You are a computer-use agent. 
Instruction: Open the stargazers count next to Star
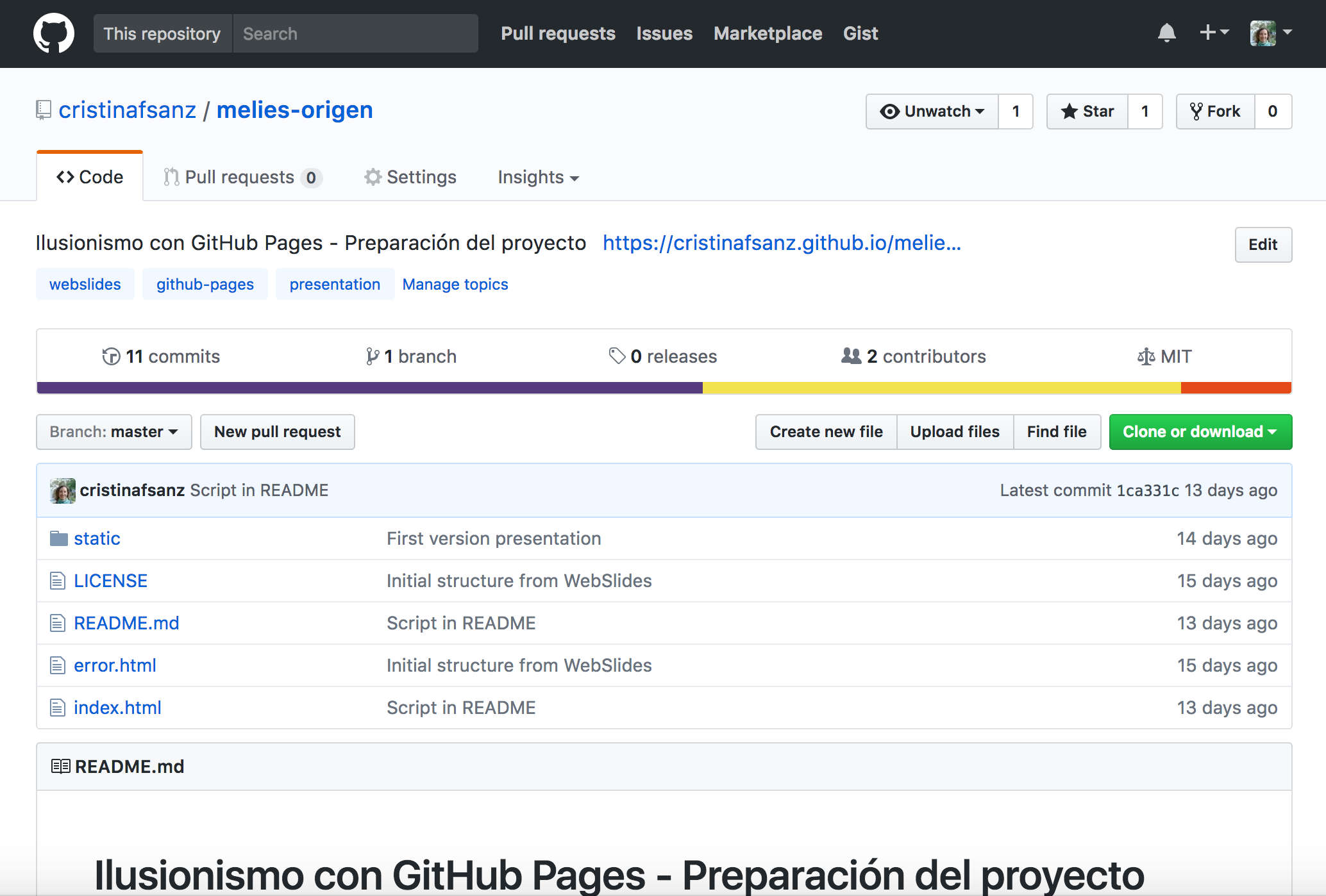(1145, 112)
